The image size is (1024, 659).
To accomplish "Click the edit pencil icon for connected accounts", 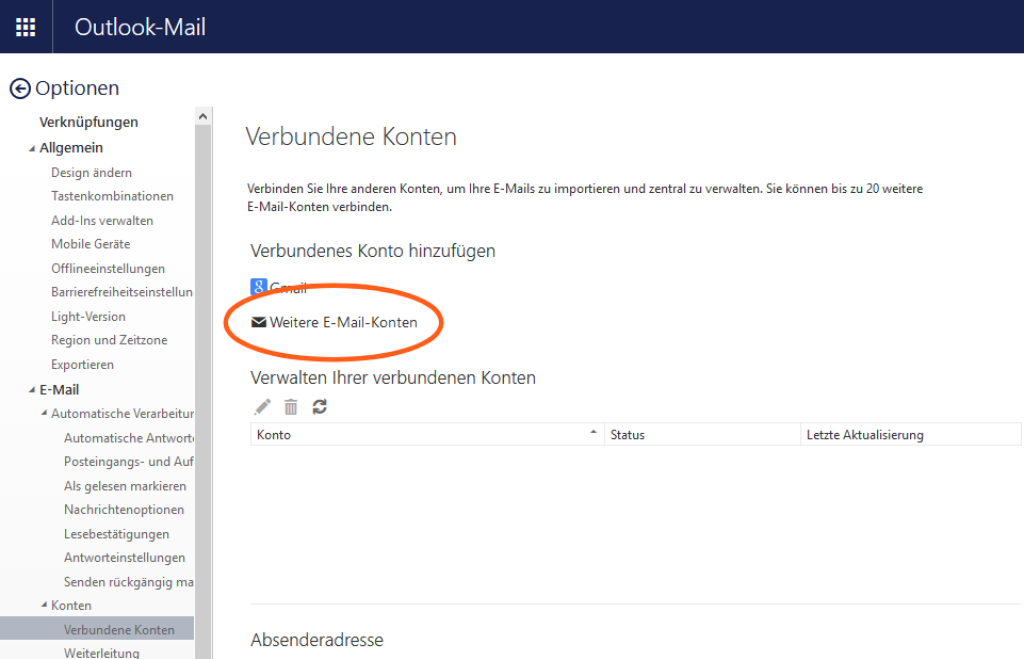I will coord(262,408).
